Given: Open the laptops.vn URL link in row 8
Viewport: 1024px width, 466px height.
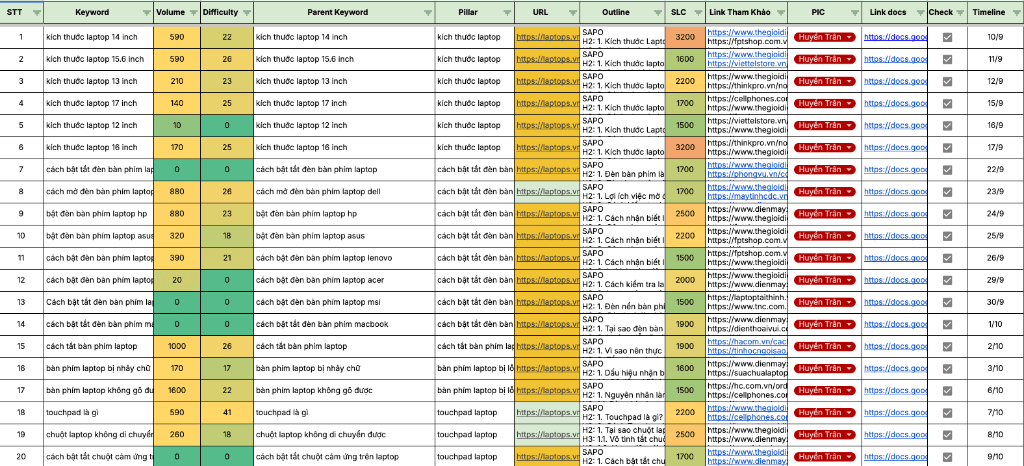Looking at the screenshot, I should pos(547,192).
